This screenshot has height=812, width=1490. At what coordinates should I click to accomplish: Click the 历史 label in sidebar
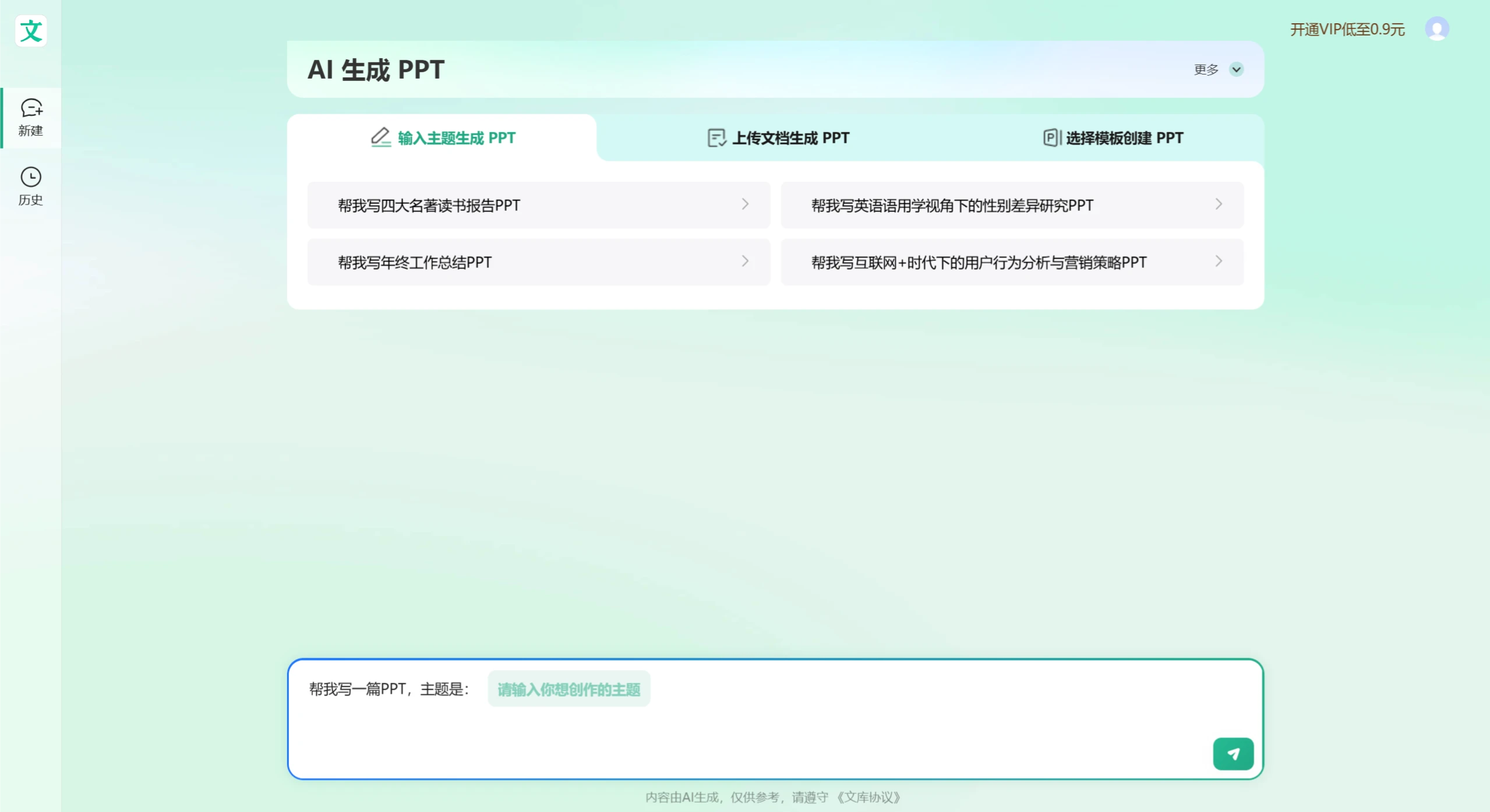click(x=30, y=200)
